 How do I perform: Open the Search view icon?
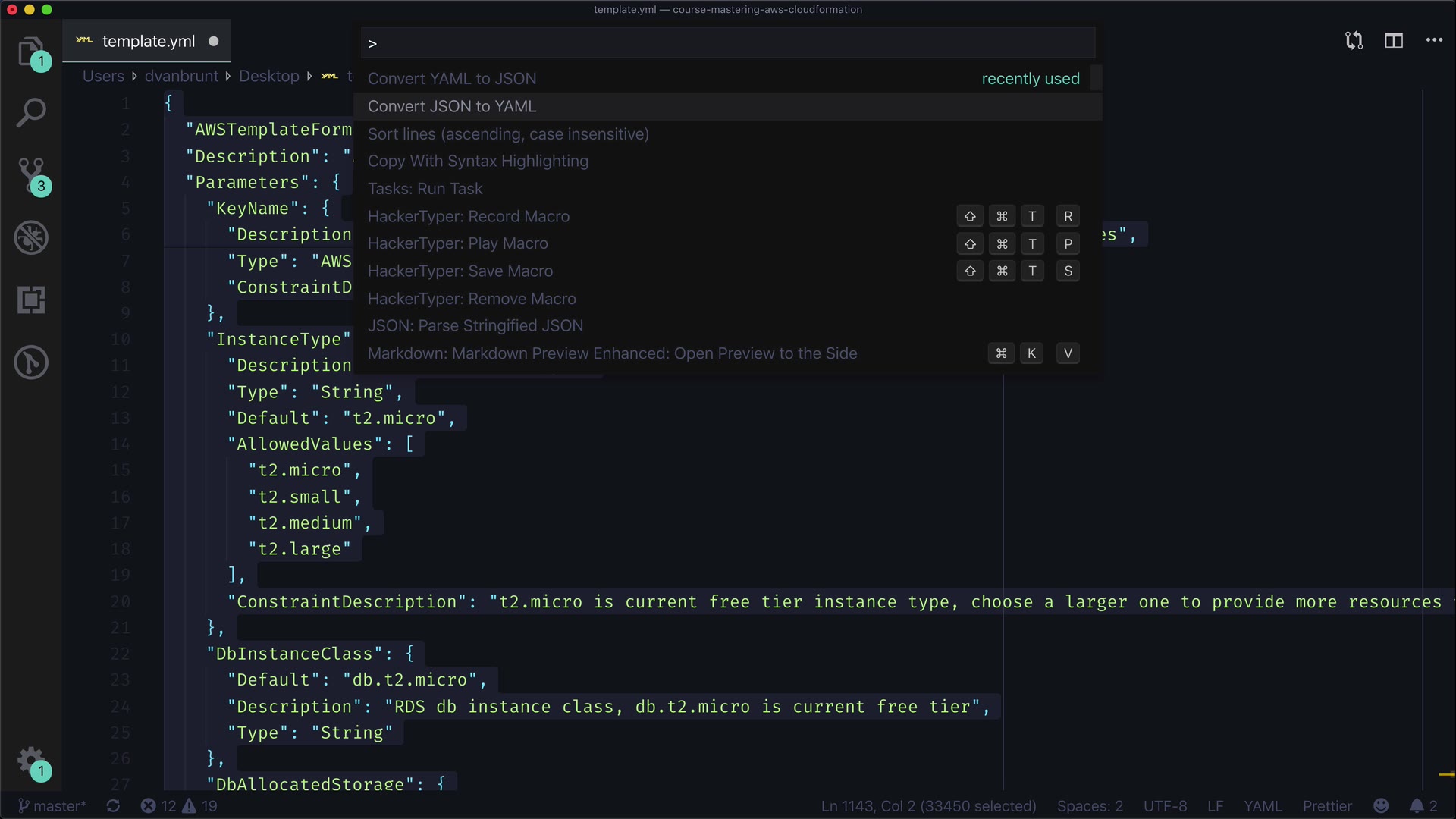[x=31, y=113]
